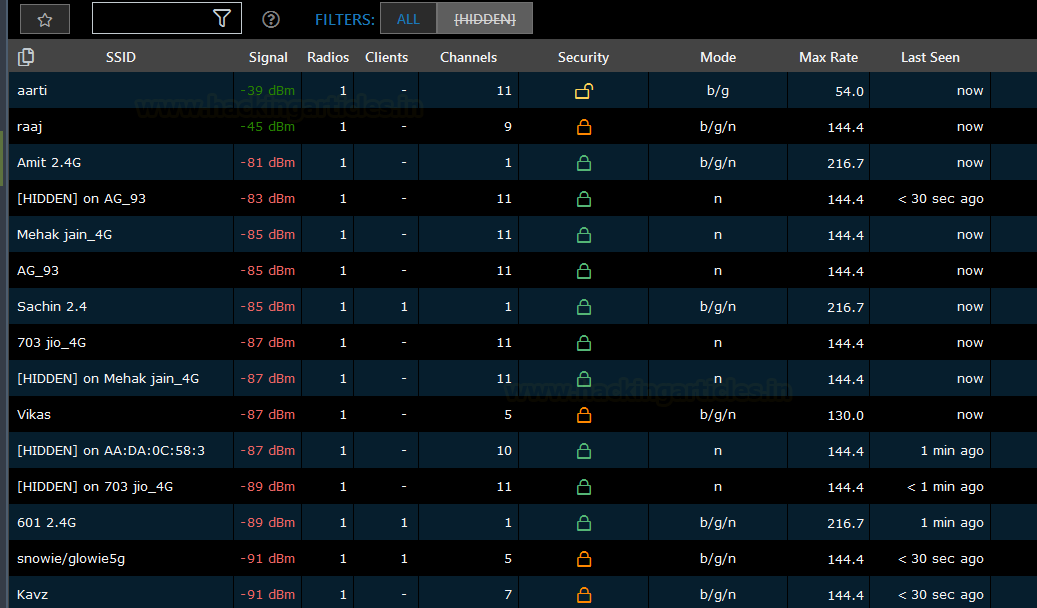Select the [HIDDEN] on 703 jio_4G entry
The width and height of the screenshot is (1037, 608).
point(95,487)
